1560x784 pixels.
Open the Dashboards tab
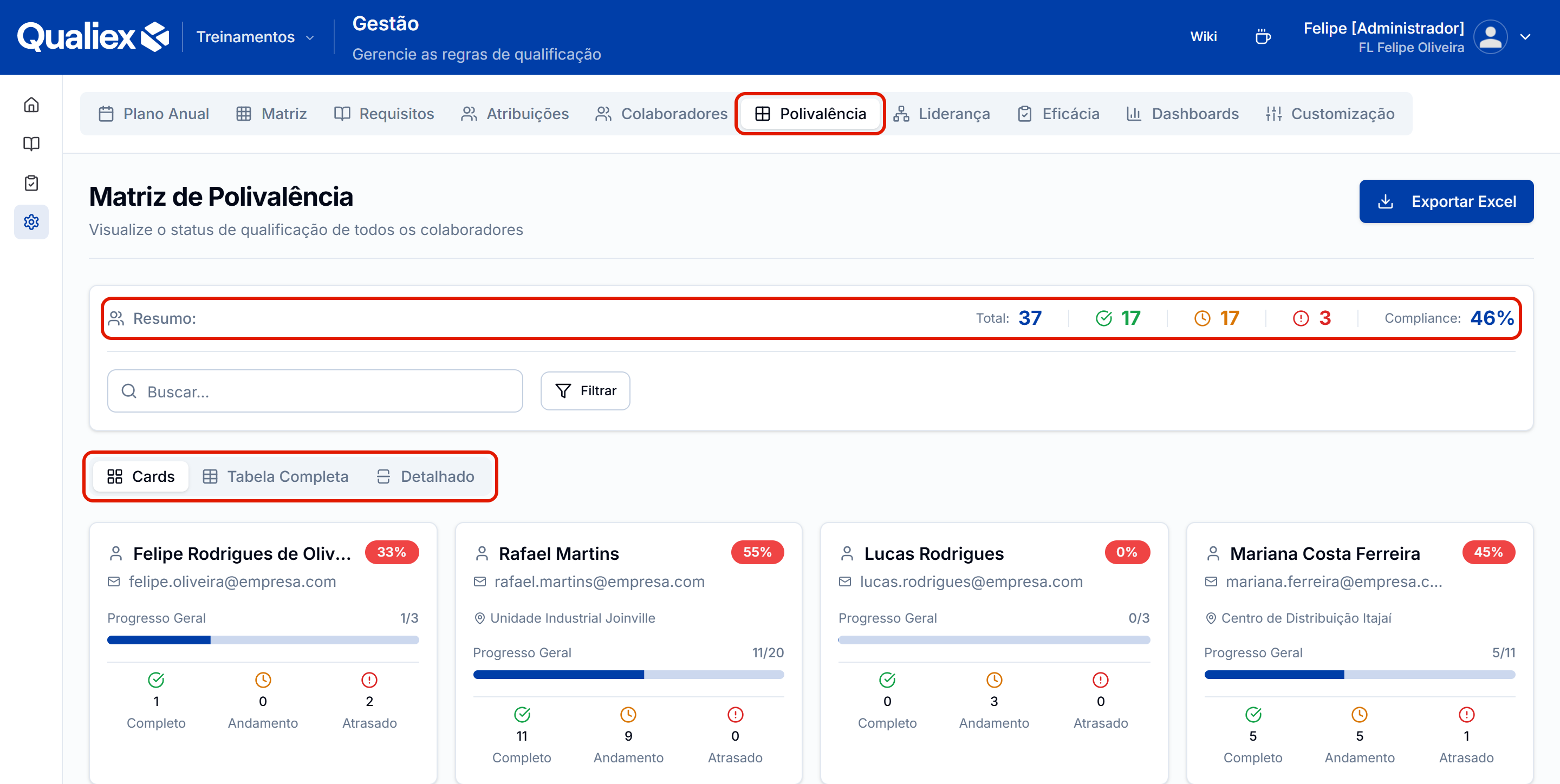[x=1182, y=114]
